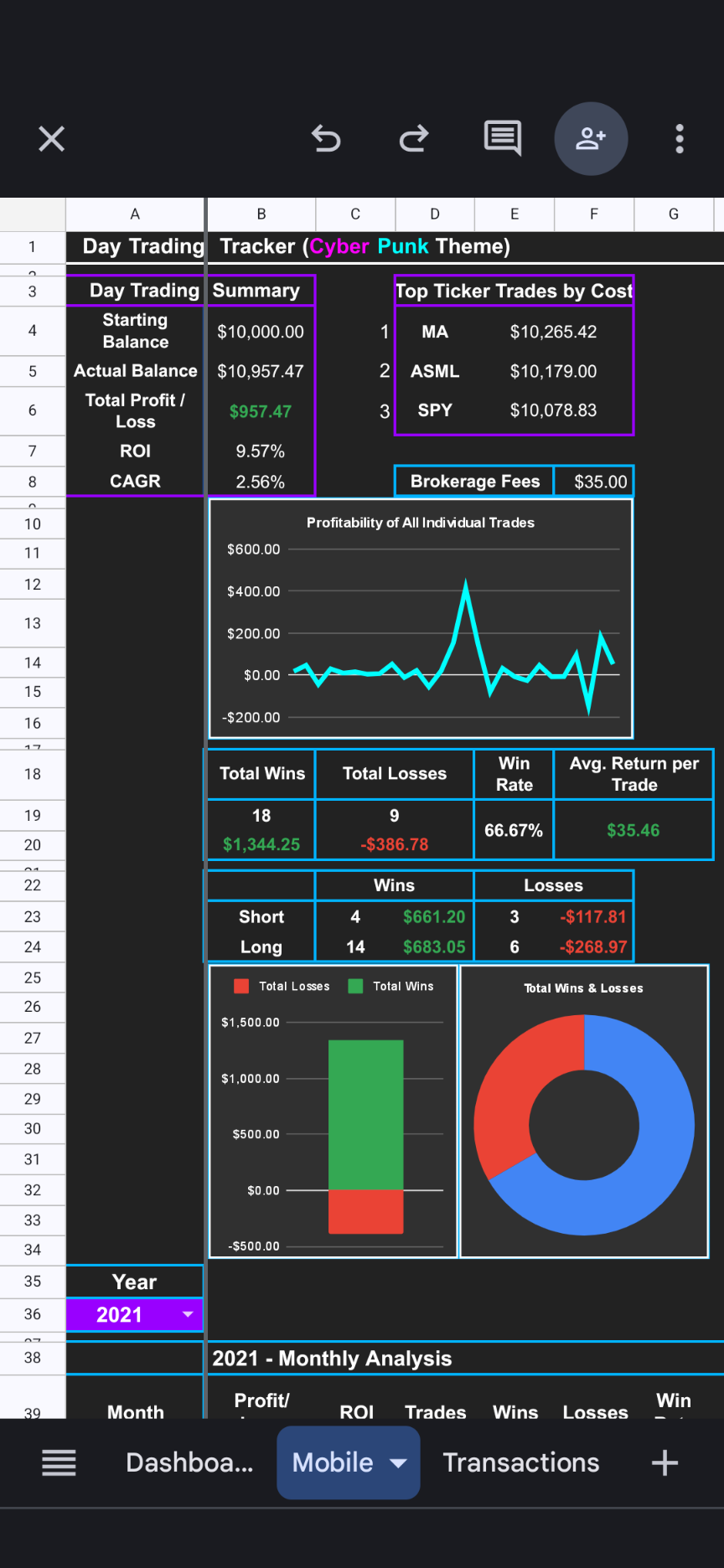Close the spreadsheet with the X icon
Screen dimensions: 724x1568
point(52,139)
